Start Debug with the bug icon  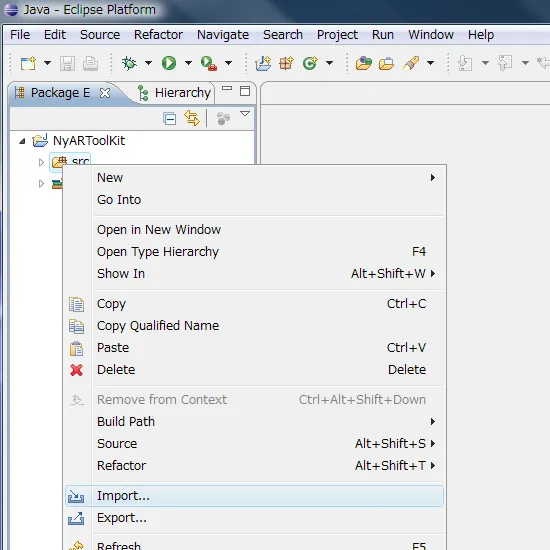coord(129,63)
